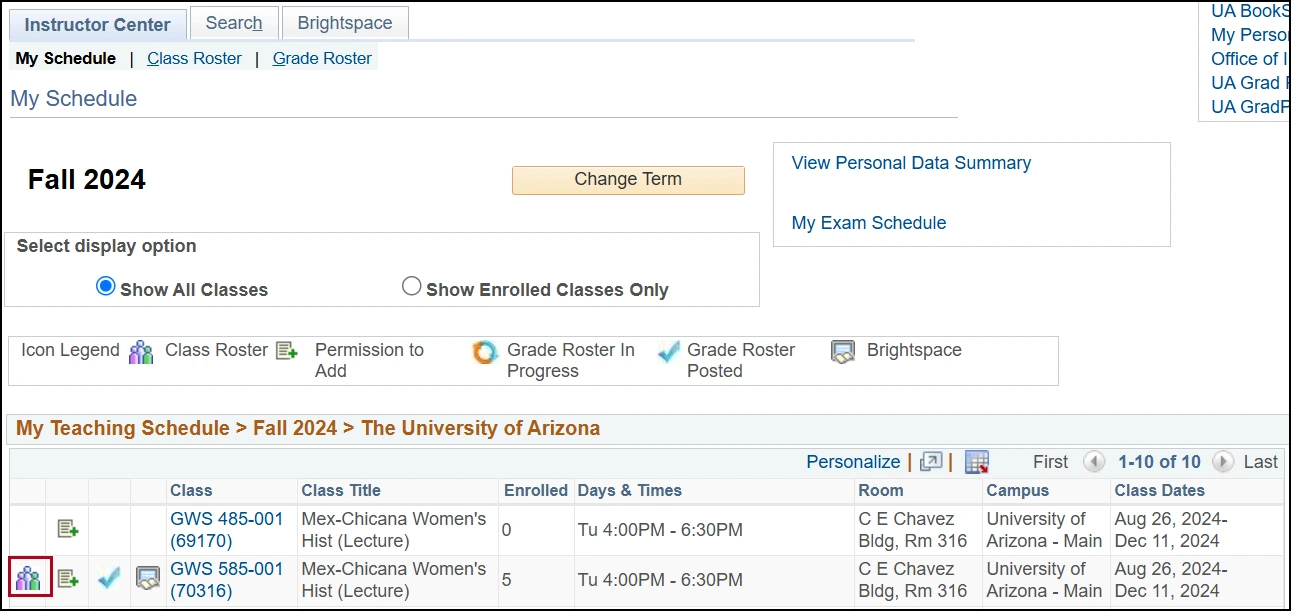The height and width of the screenshot is (611, 1291).
Task: Open My Exam Schedule link
Action: 869,223
